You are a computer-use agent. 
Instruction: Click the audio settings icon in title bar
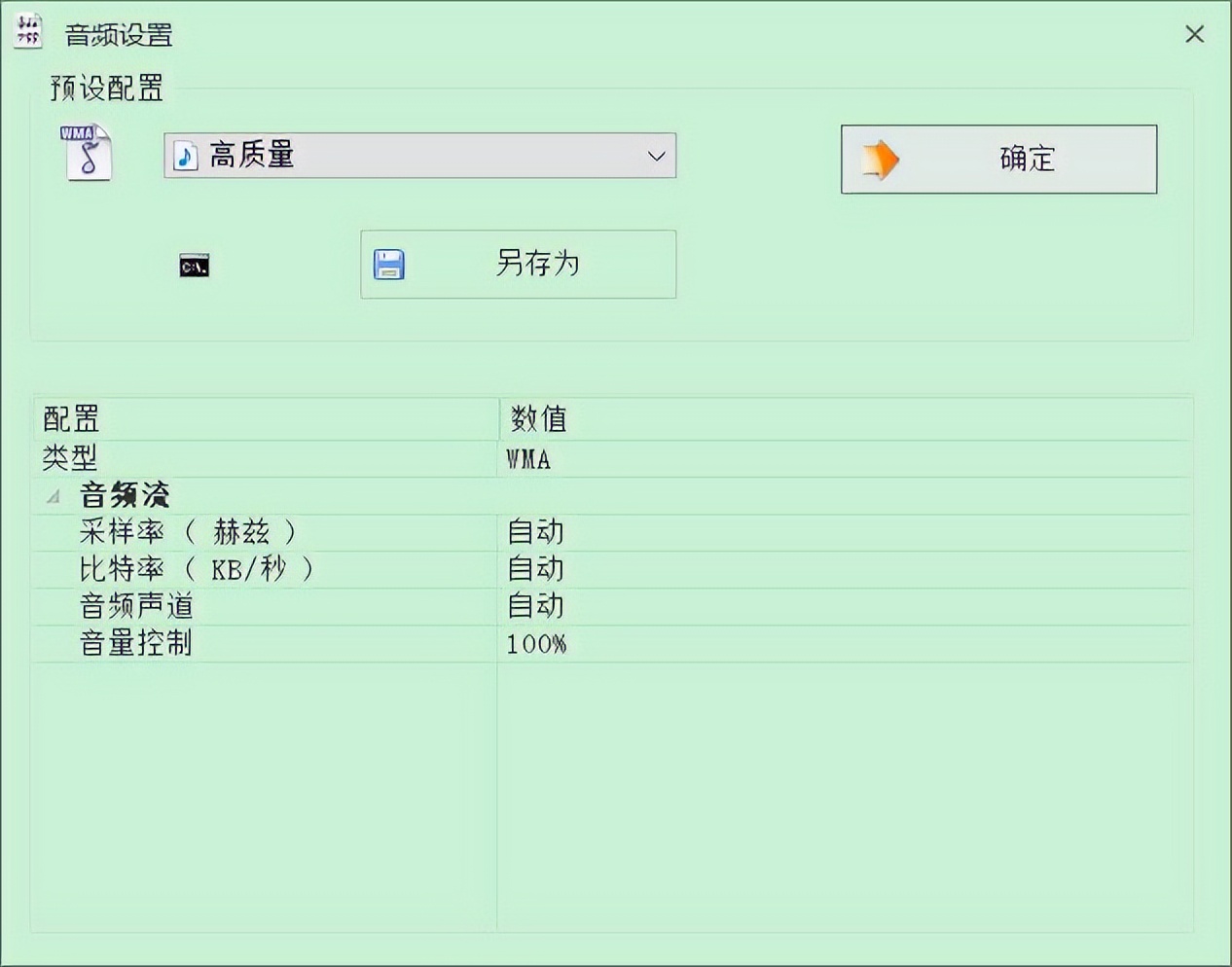coord(28,30)
